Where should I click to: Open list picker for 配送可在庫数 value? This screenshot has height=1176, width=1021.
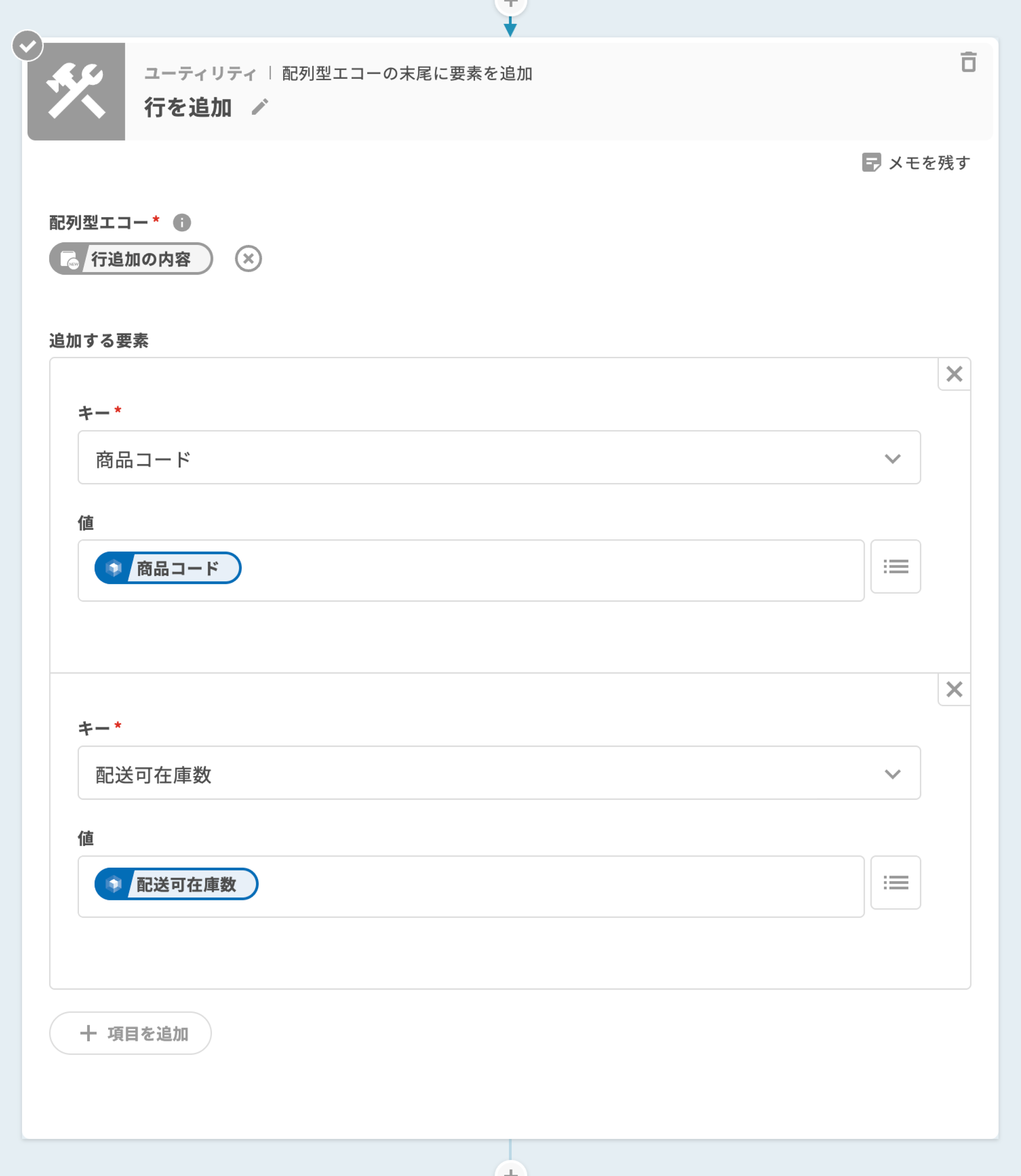coord(895,882)
